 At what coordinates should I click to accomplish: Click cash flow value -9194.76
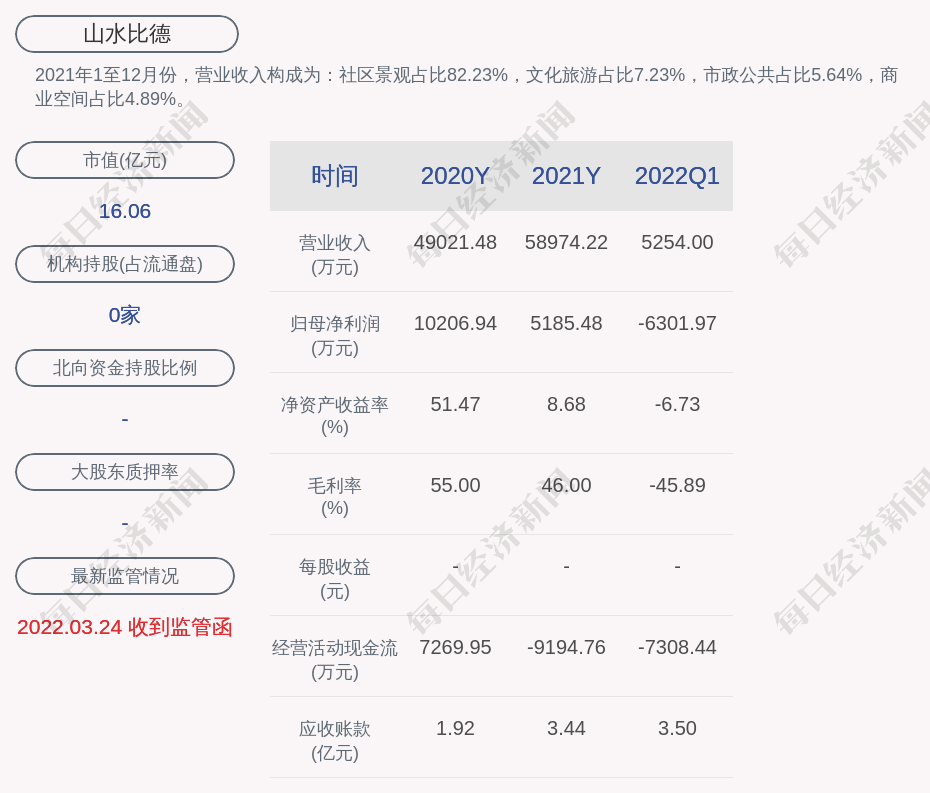[x=566, y=647]
